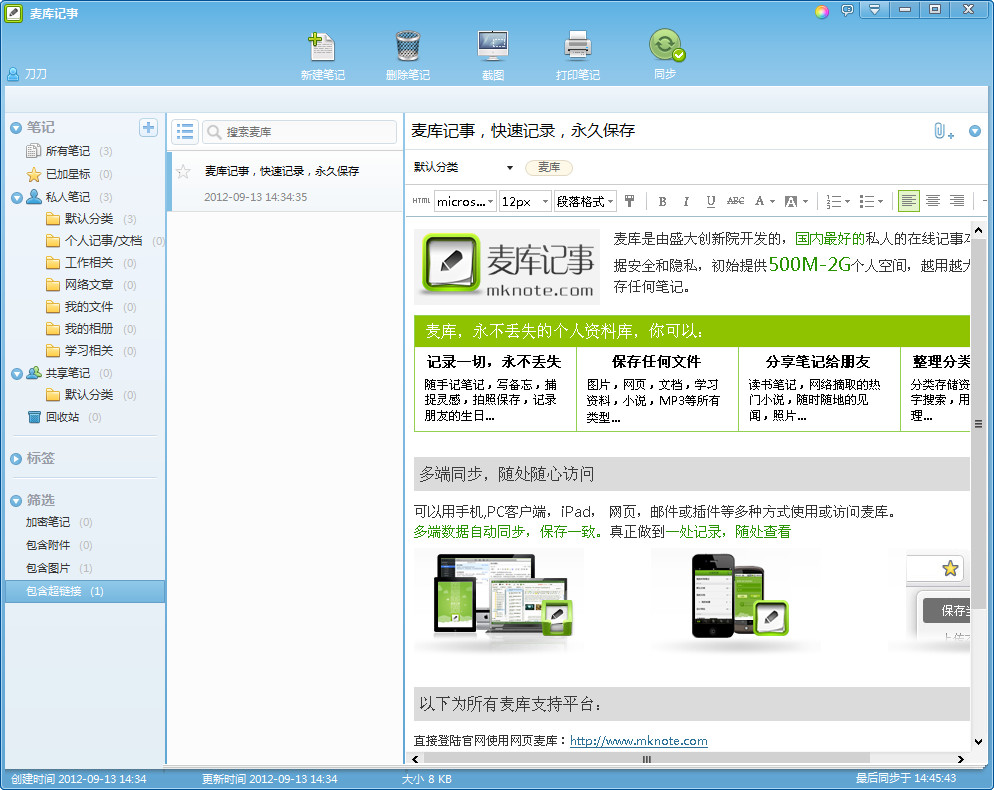Collapse the 笔记 section

click(x=16, y=128)
